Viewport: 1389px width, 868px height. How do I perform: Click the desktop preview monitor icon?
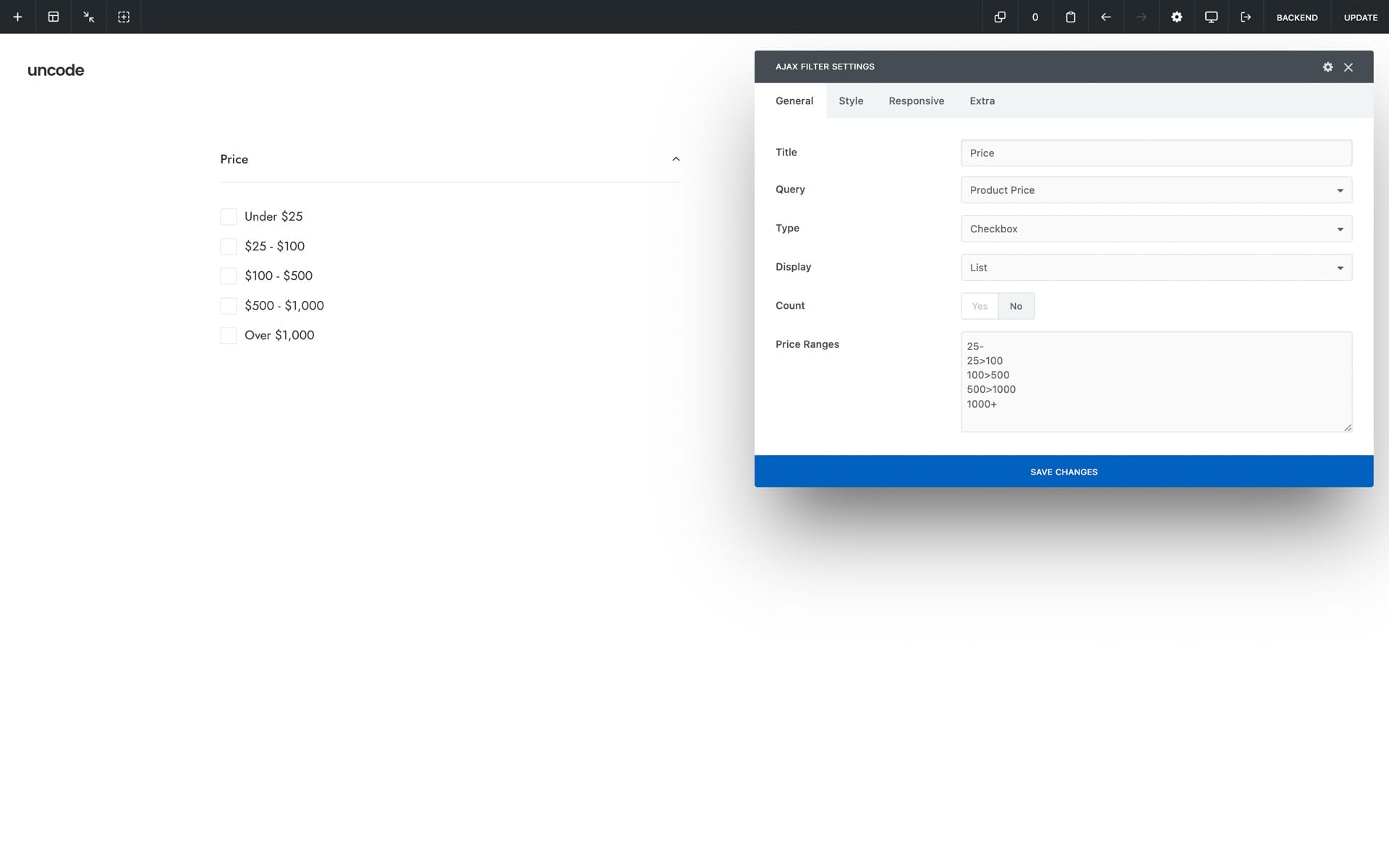(1211, 17)
